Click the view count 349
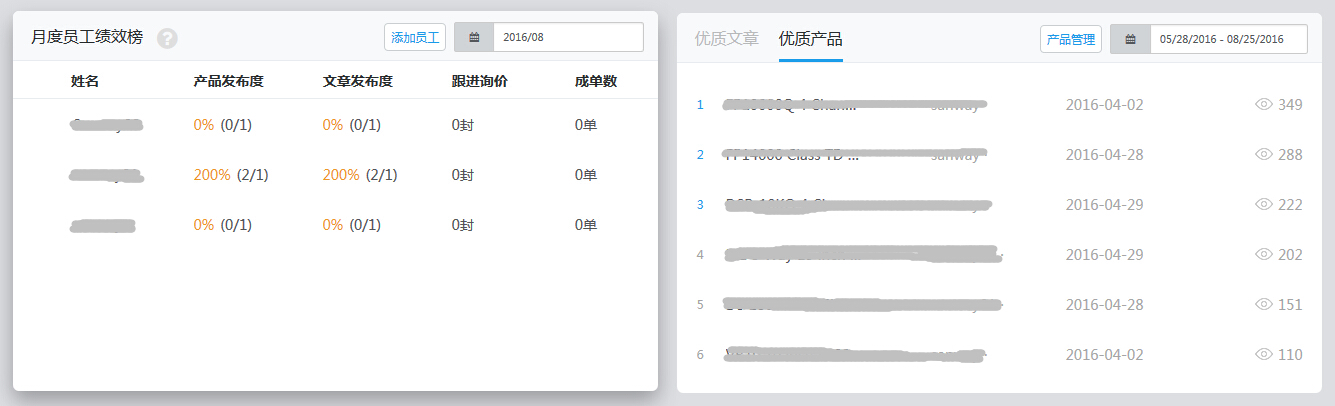This screenshot has width=1335, height=406. click(1290, 104)
